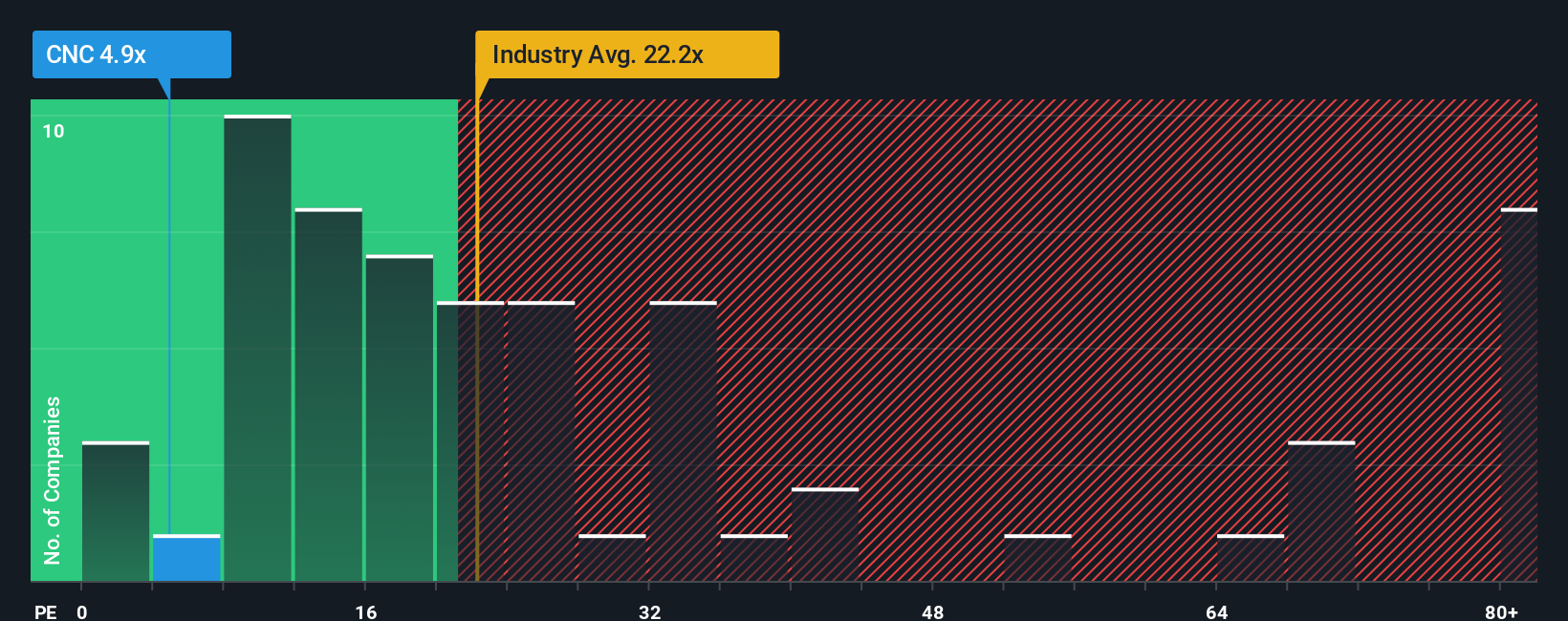
Task: Click the x-axis label 32
Action: point(649,611)
